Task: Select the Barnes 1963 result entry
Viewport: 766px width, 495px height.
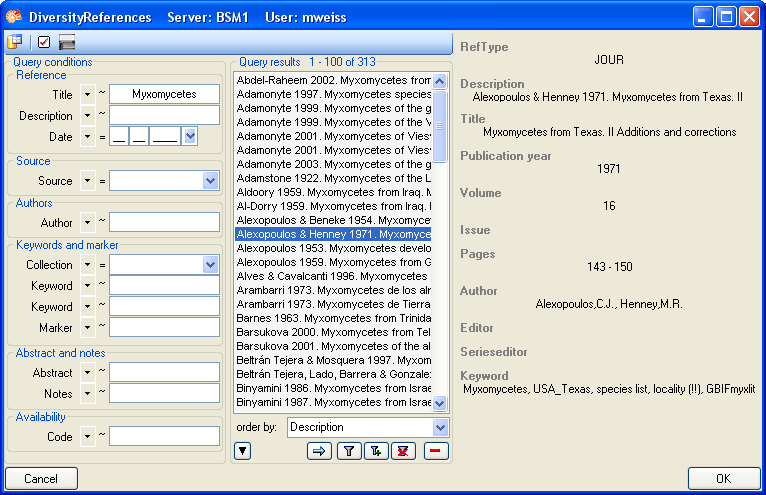Action: [333, 317]
